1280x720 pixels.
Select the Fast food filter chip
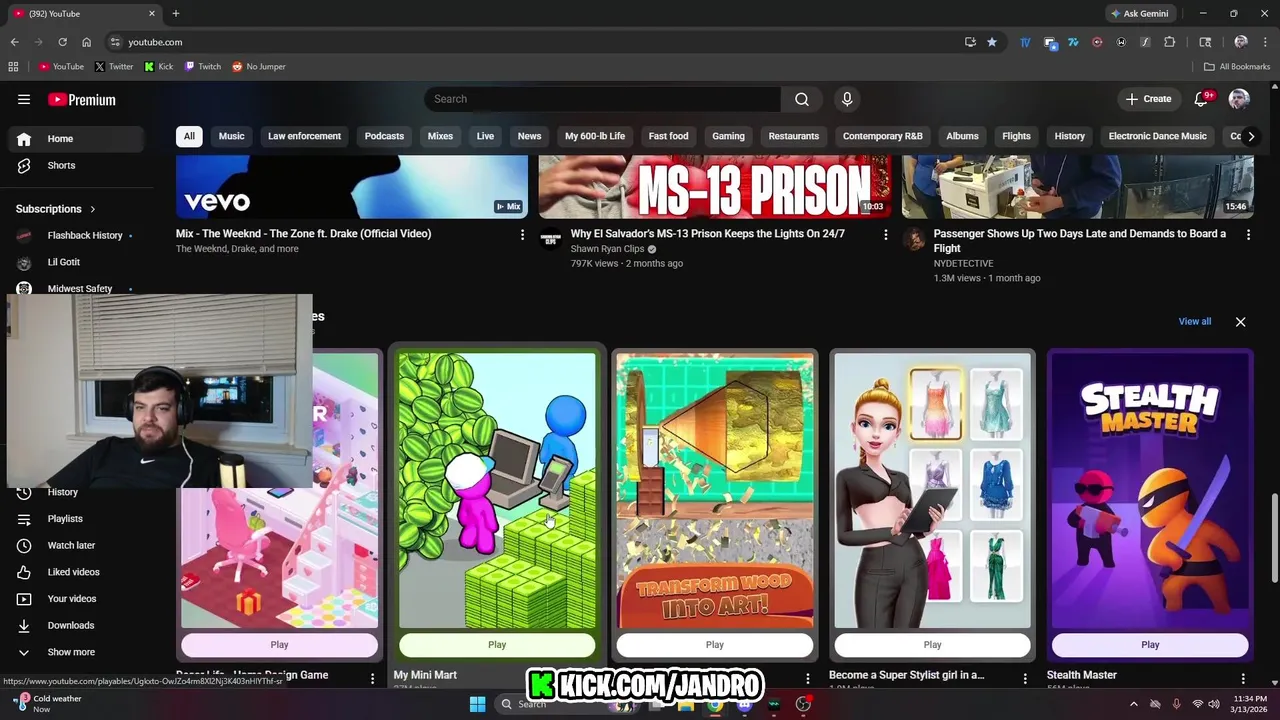668,136
